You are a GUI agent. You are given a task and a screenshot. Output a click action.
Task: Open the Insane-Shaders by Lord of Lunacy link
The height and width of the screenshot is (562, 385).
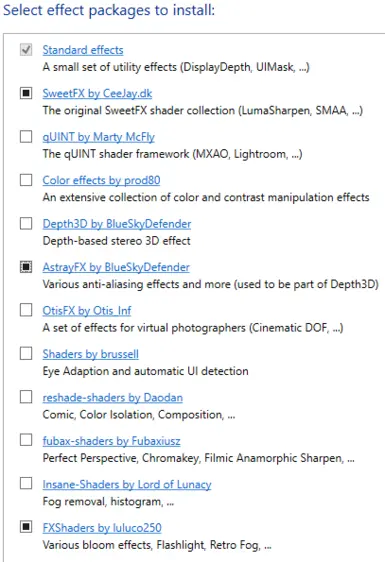(x=127, y=485)
